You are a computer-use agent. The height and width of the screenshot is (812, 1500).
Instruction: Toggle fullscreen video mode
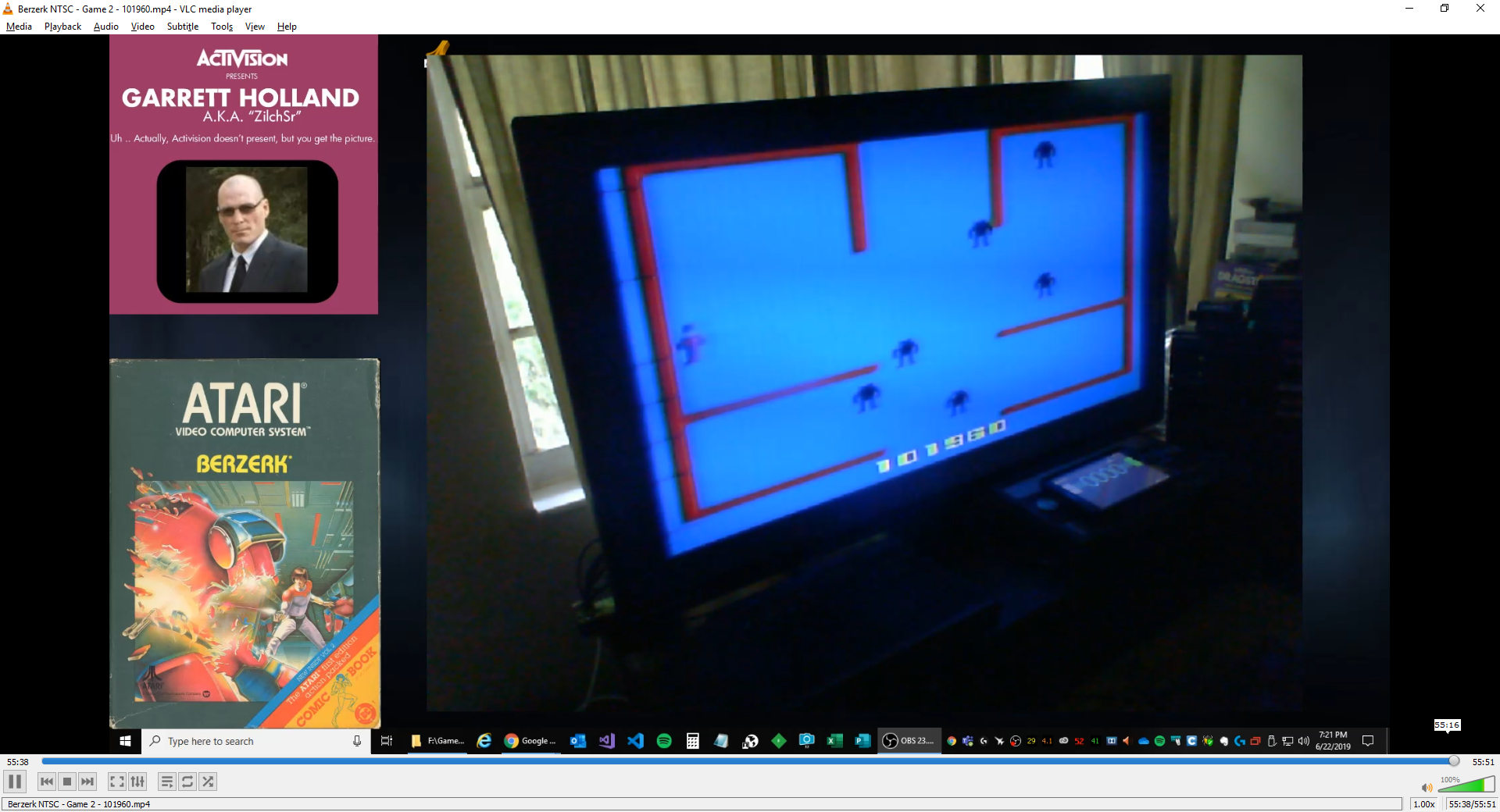(116, 782)
